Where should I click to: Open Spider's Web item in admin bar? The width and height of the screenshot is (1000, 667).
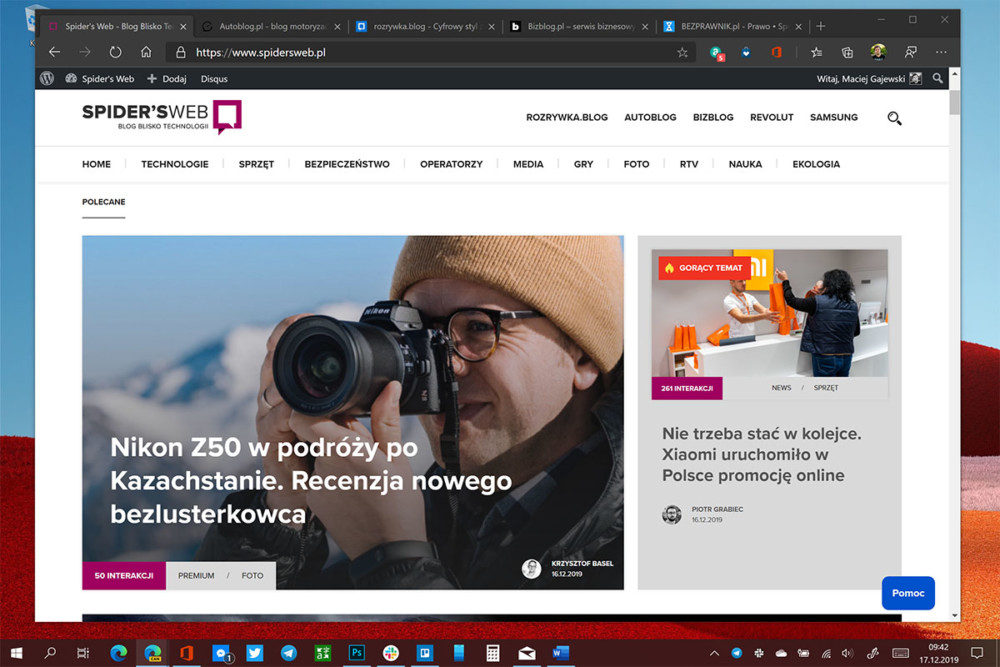(99, 78)
